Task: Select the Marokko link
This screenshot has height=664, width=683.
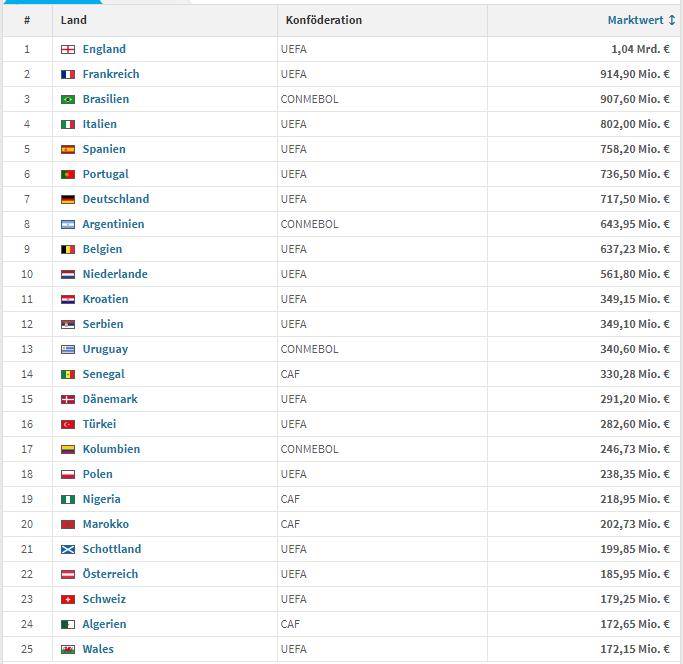Action: click(106, 524)
